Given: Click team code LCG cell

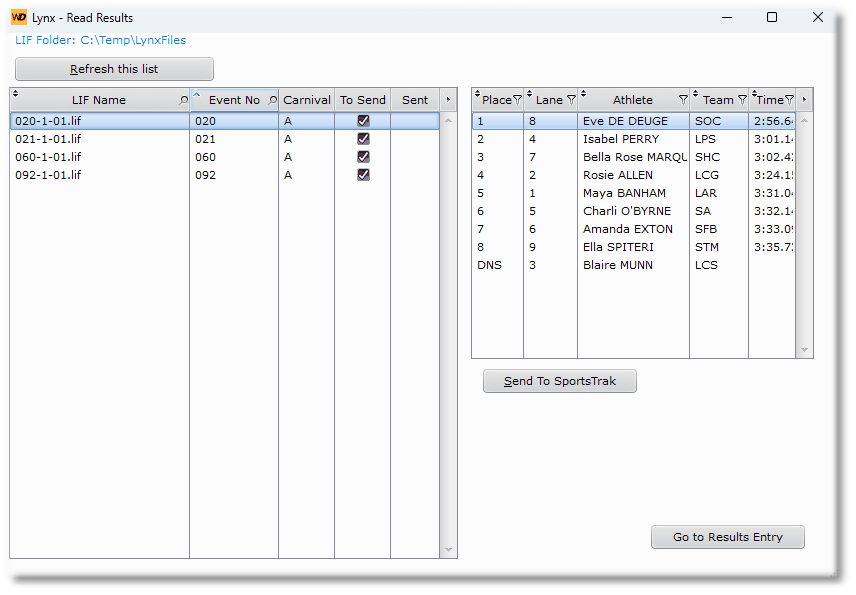Looking at the screenshot, I should (x=718, y=175).
